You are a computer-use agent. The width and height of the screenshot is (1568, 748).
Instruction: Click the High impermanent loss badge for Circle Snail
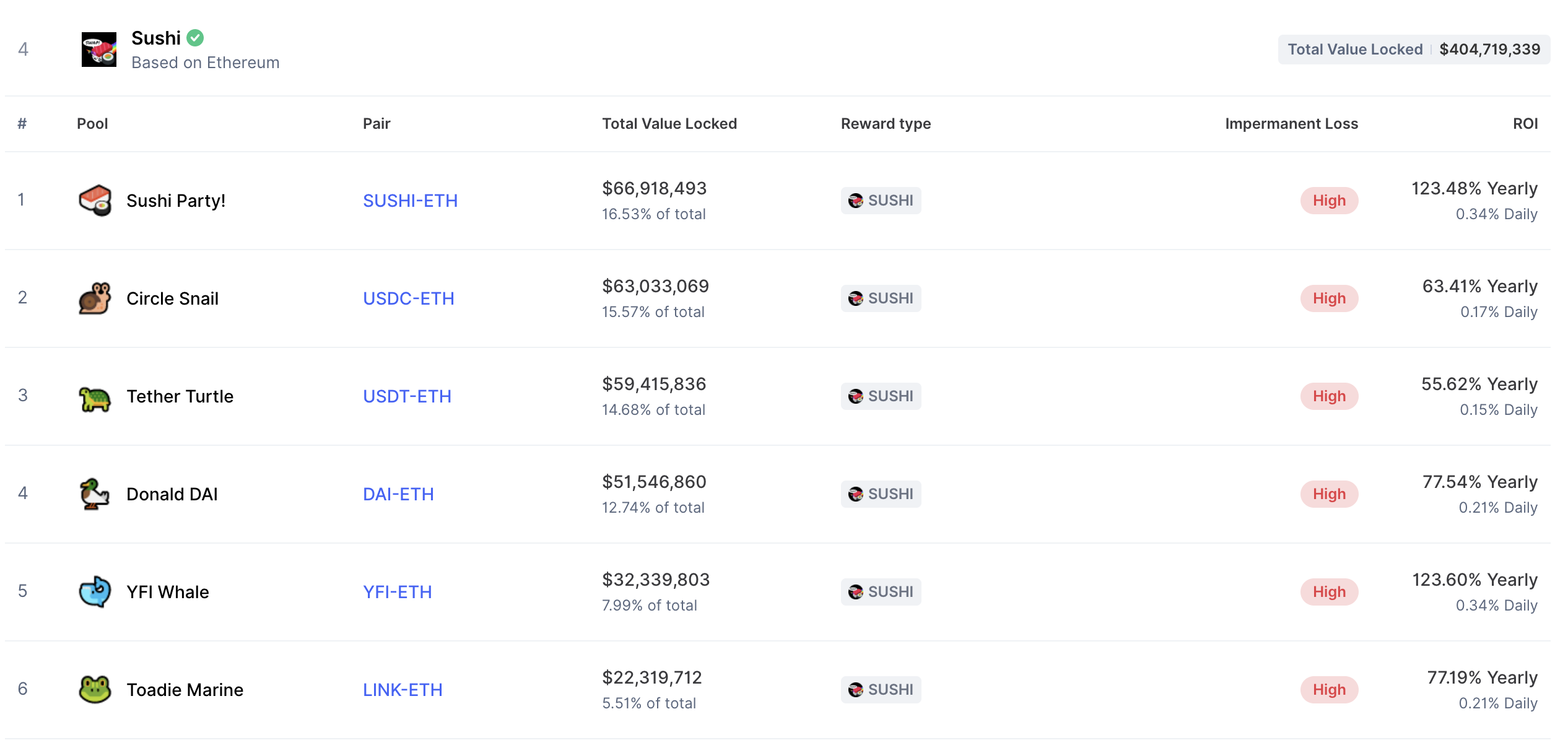[x=1329, y=298]
